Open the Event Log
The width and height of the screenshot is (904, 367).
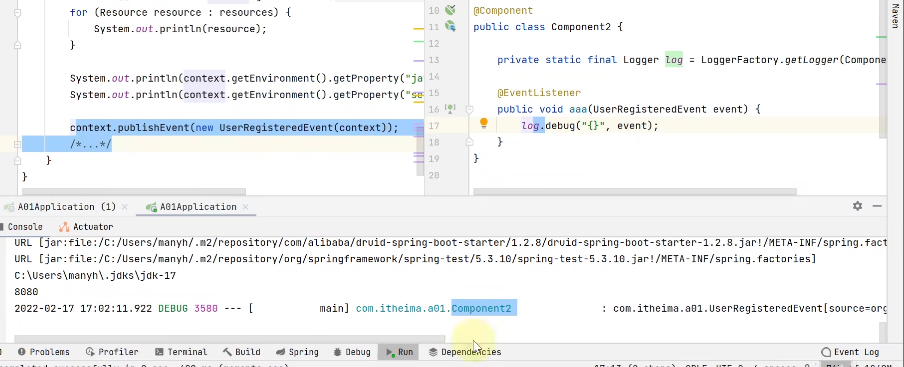(850, 352)
